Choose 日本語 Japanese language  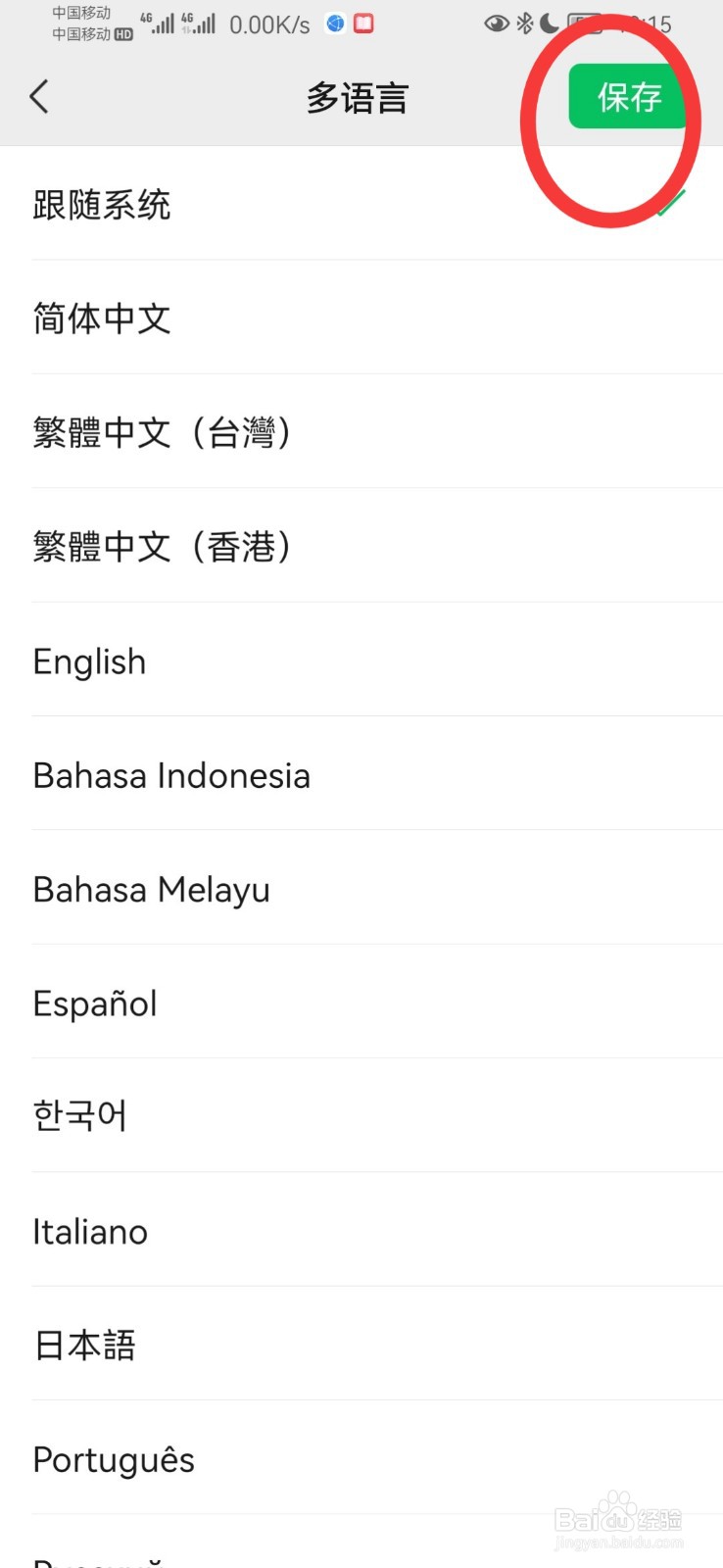click(x=361, y=1344)
